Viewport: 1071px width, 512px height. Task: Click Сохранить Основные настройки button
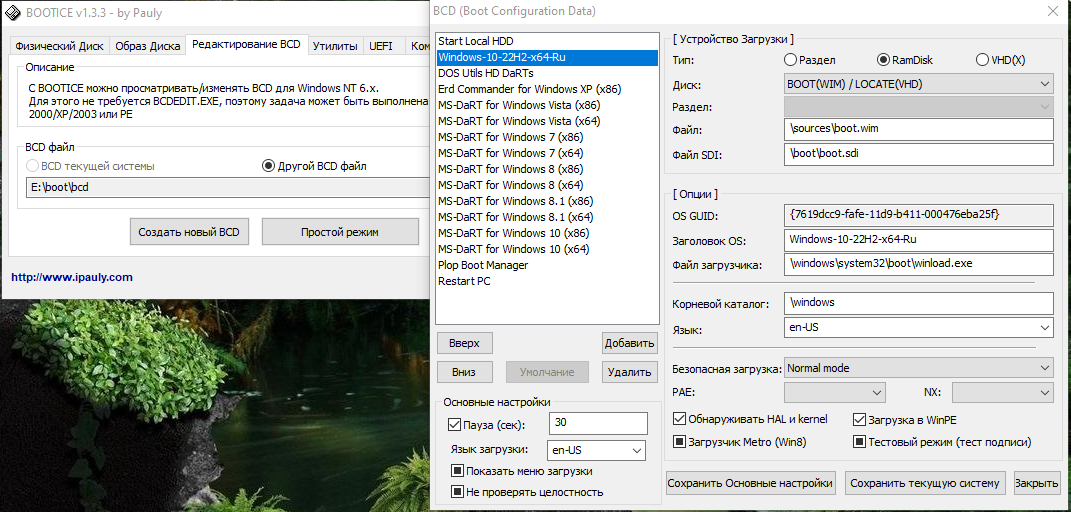coord(751,483)
